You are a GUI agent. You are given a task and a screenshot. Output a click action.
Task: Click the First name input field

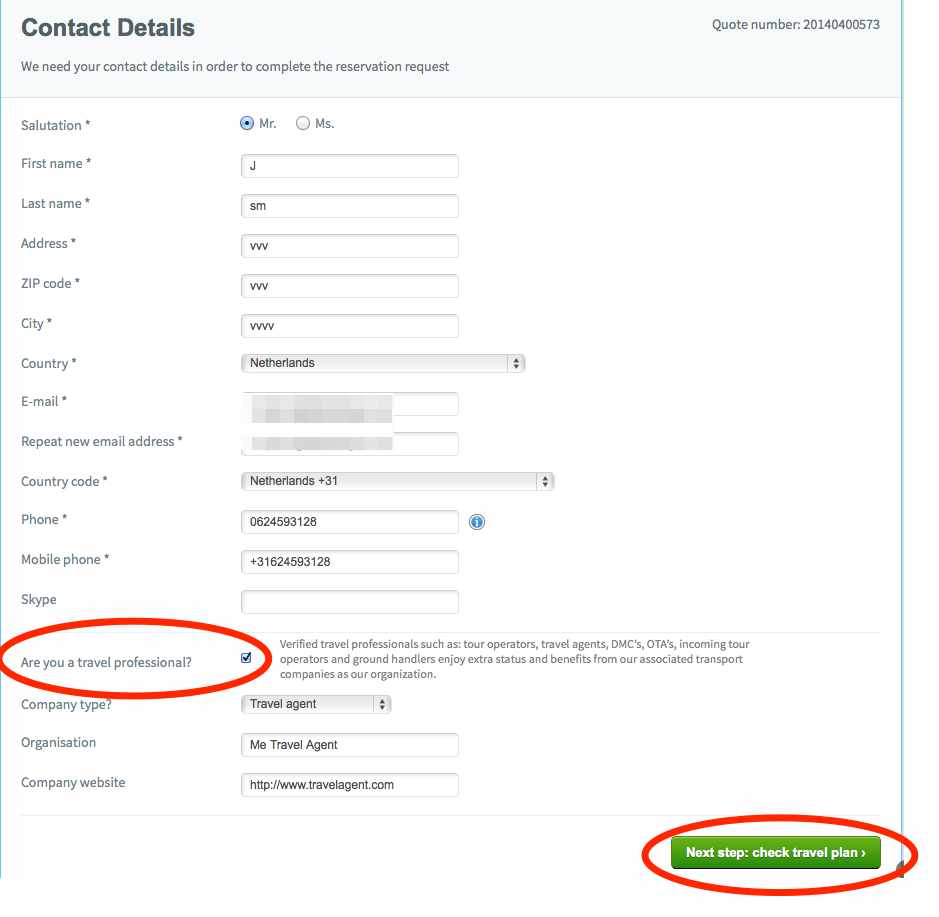[348, 165]
